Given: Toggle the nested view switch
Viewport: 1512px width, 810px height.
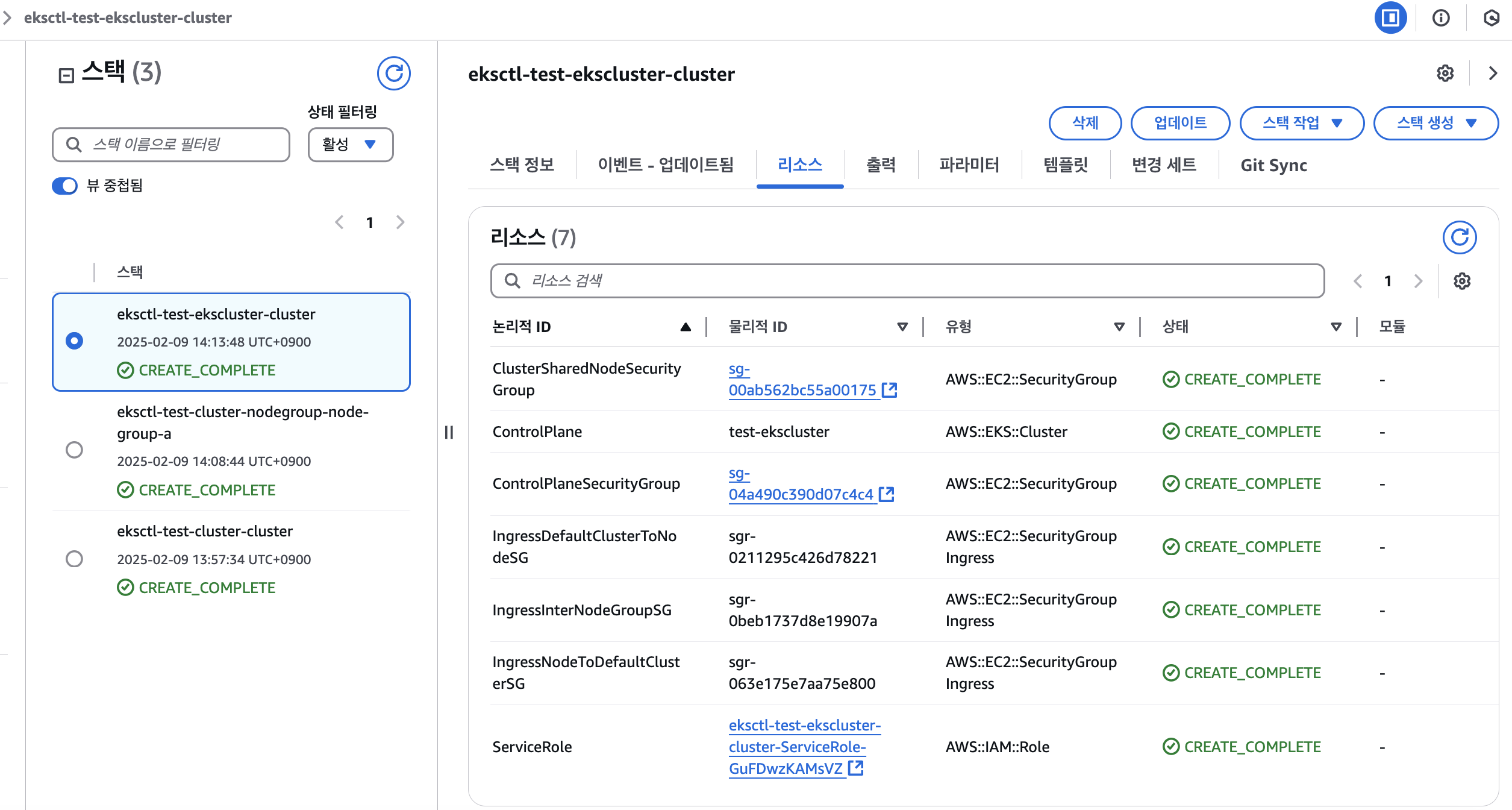Looking at the screenshot, I should click(65, 186).
